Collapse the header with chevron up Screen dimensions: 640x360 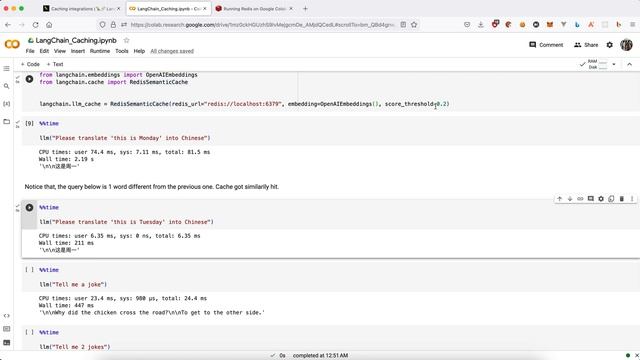click(629, 64)
